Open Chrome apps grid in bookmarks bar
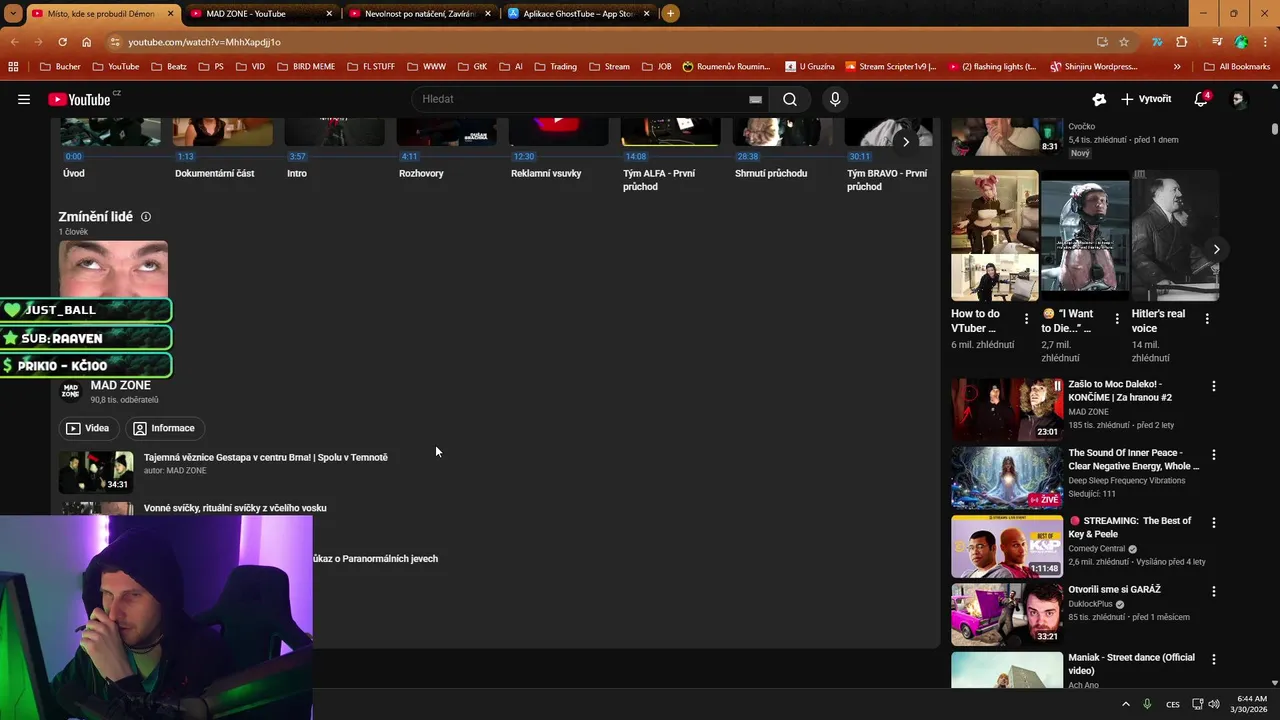The height and width of the screenshot is (720, 1280). click(13, 67)
